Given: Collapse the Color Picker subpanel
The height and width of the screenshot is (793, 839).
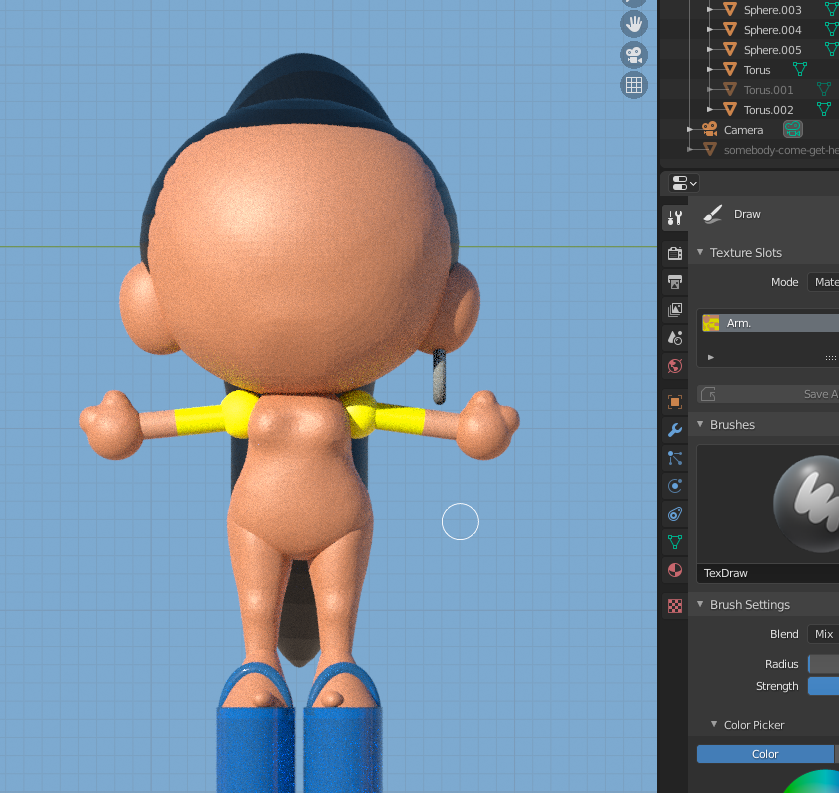Looking at the screenshot, I should [714, 724].
